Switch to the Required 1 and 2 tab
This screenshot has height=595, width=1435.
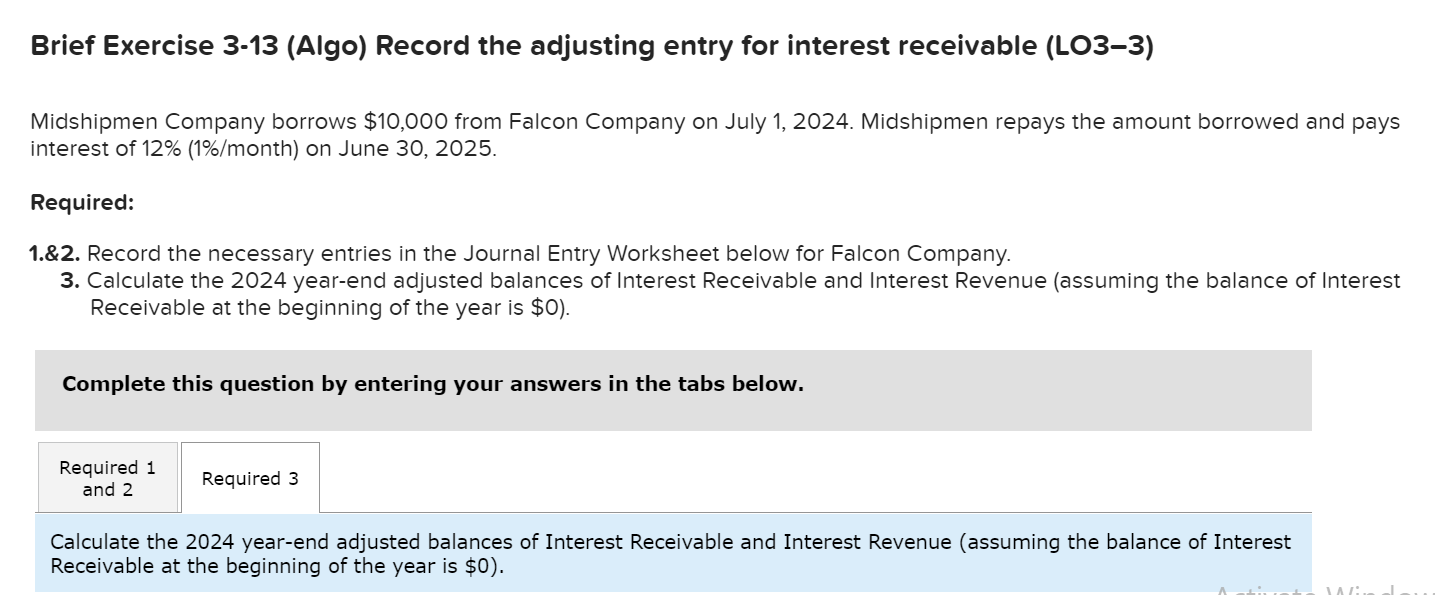click(x=106, y=477)
